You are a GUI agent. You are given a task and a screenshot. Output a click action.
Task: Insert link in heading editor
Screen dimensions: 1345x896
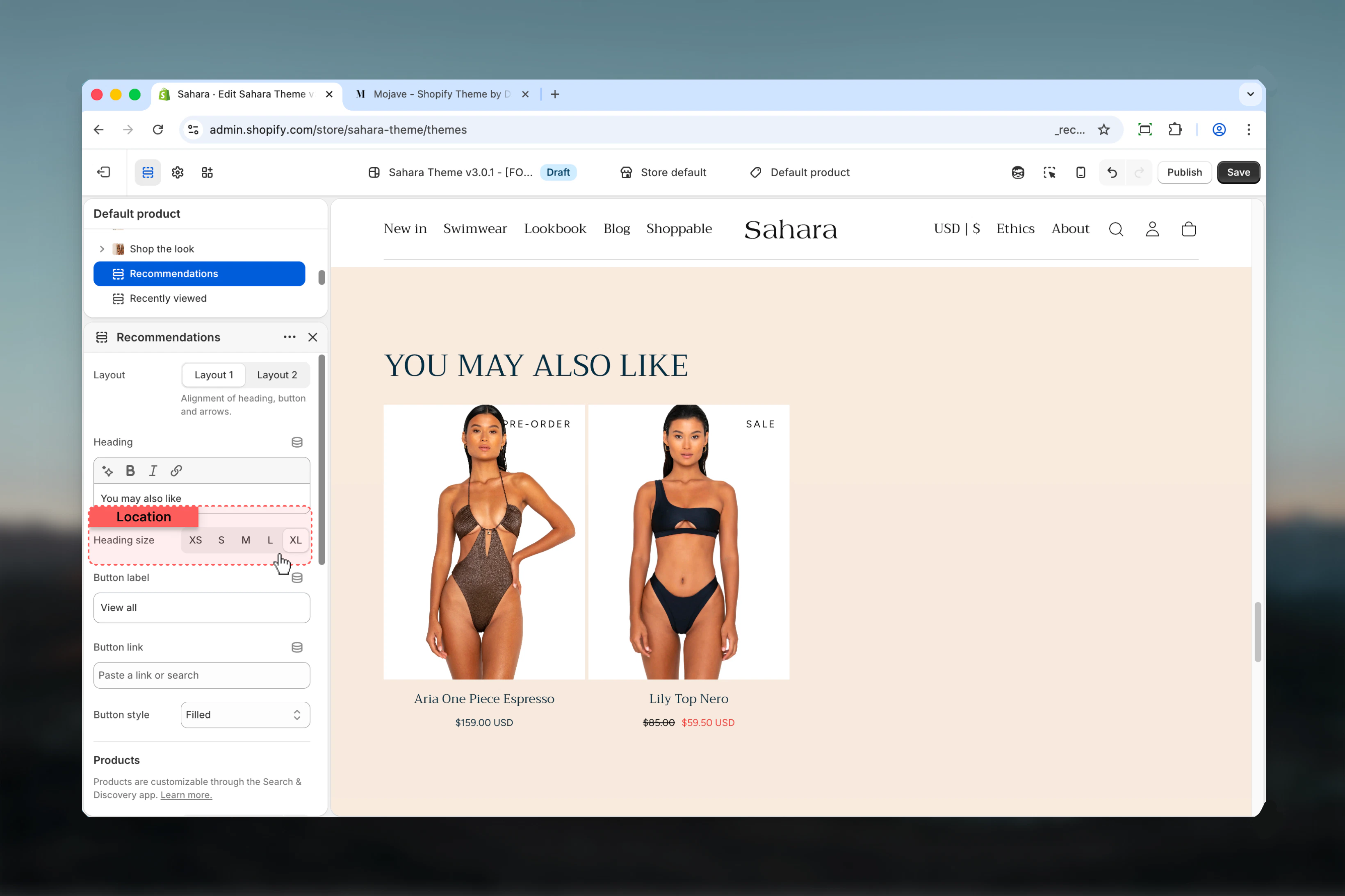pos(176,471)
